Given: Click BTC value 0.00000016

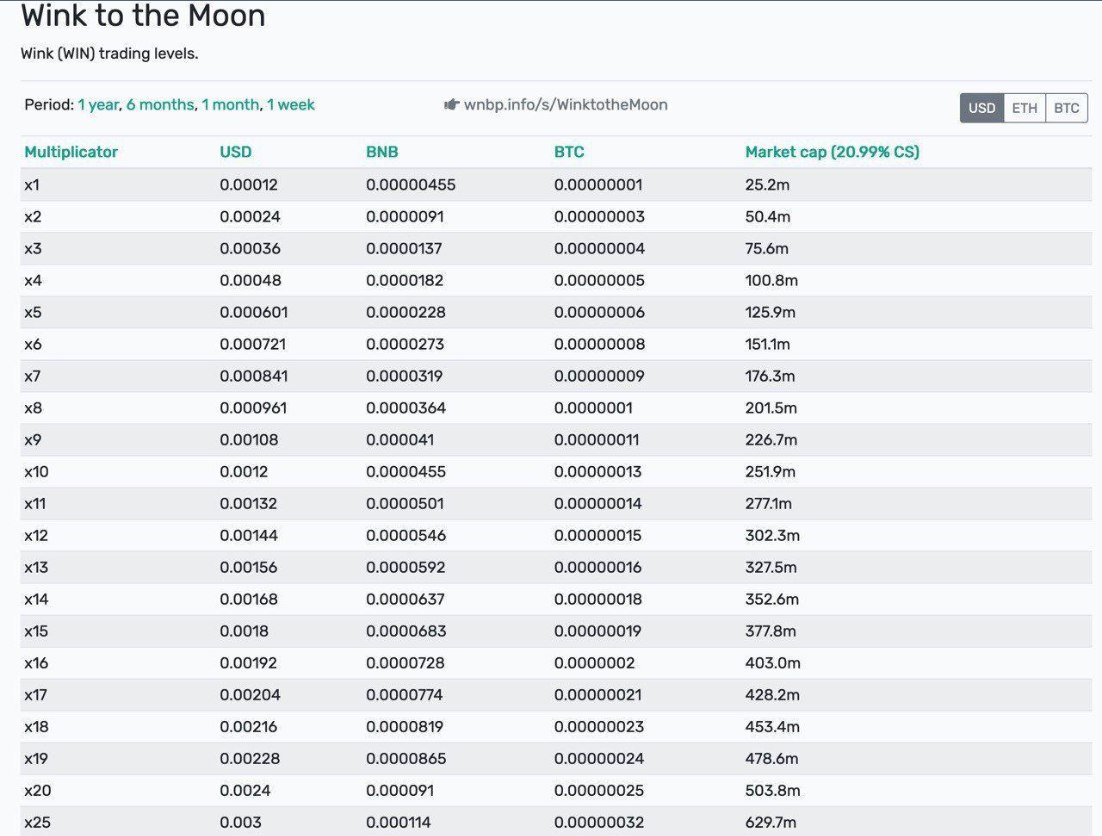Looking at the screenshot, I should tap(598, 567).
